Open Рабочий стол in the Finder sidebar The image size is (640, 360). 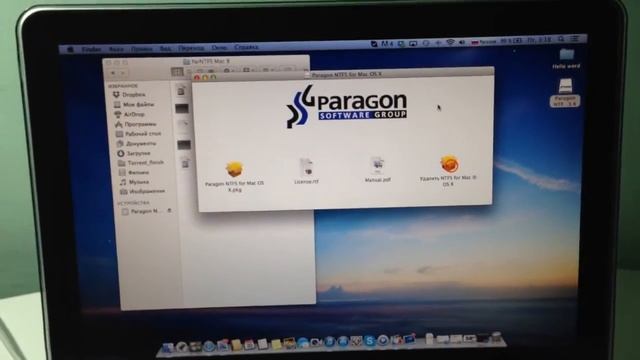click(138, 134)
